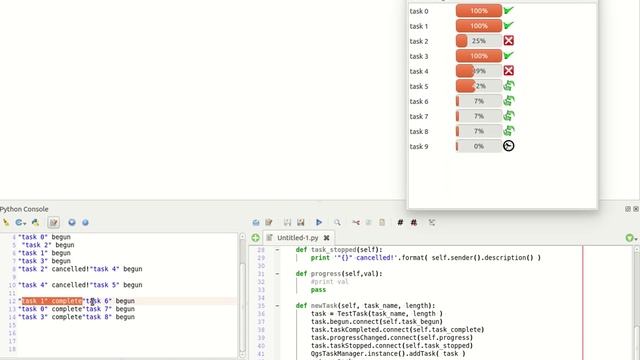Select the task 0 row label
Screen dimensions: 640x360
pyautogui.click(x=419, y=11)
